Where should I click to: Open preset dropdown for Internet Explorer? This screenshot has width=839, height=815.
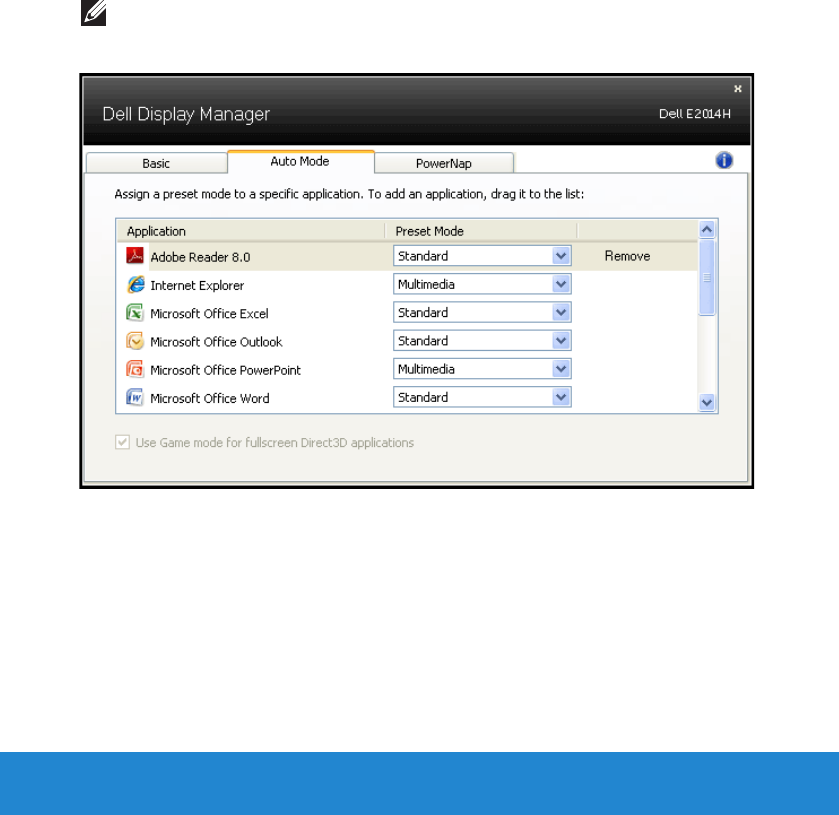coord(482,284)
